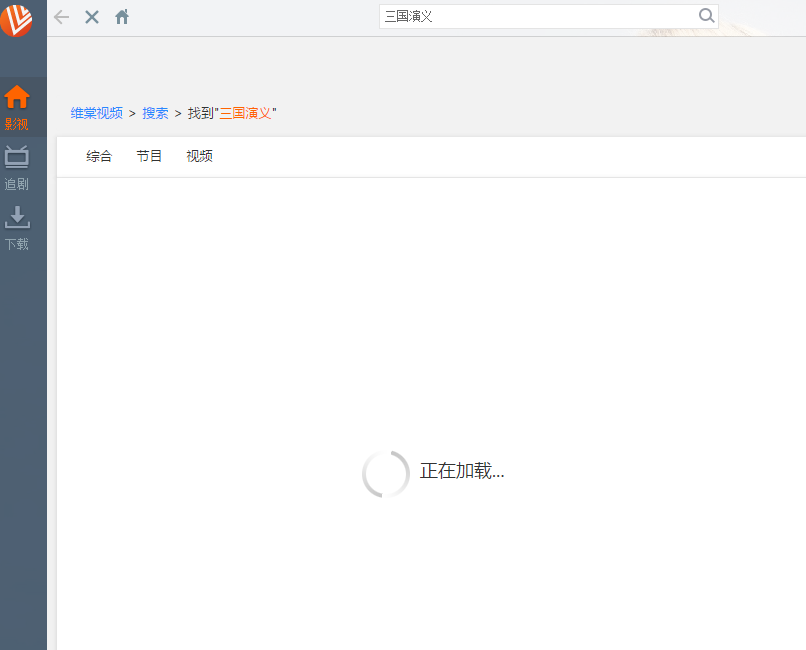Click the 正在加载... loading text
The width and height of the screenshot is (806, 650).
462,471
